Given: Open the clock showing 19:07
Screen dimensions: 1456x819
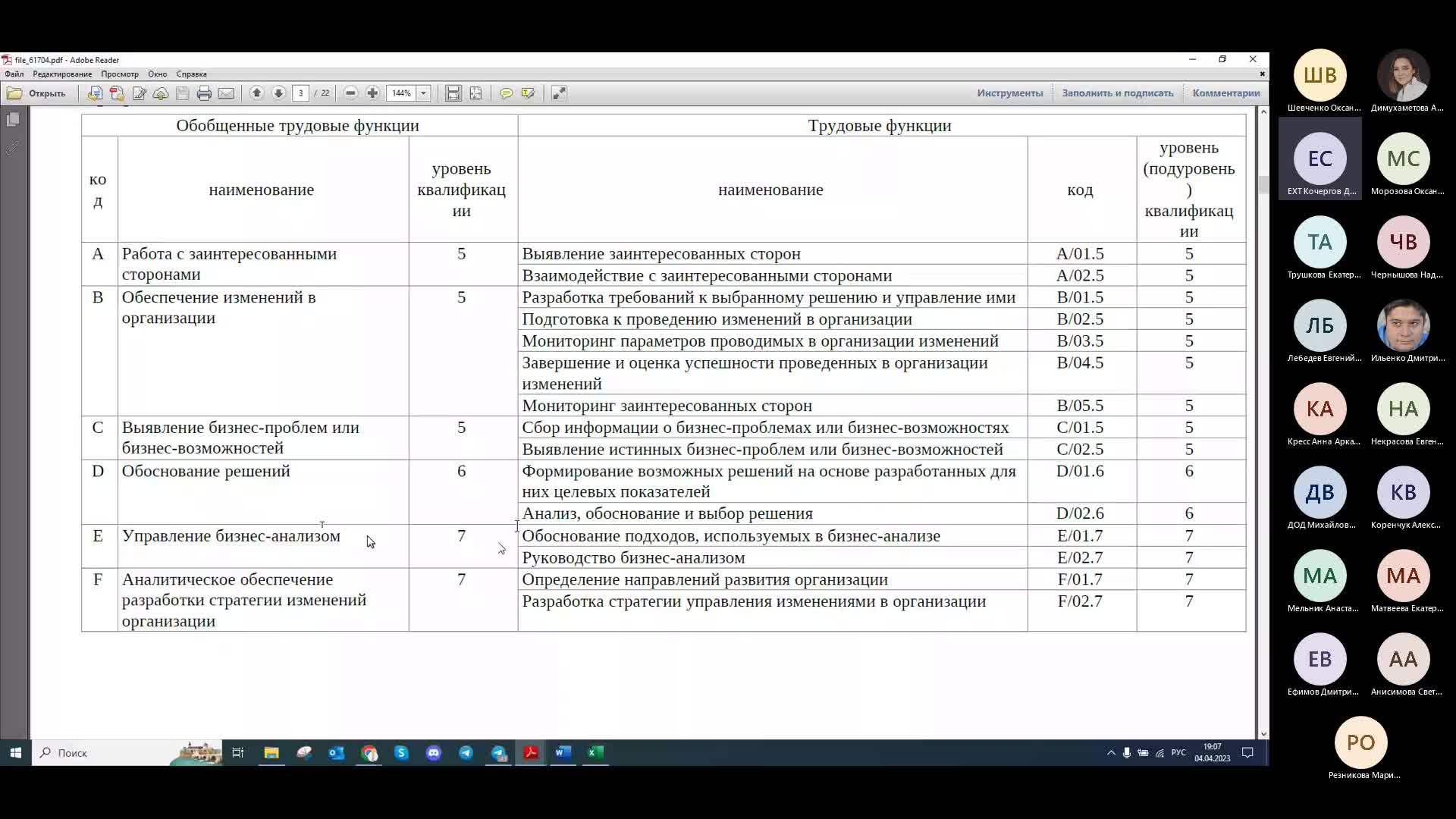Looking at the screenshot, I should pos(1212,753).
